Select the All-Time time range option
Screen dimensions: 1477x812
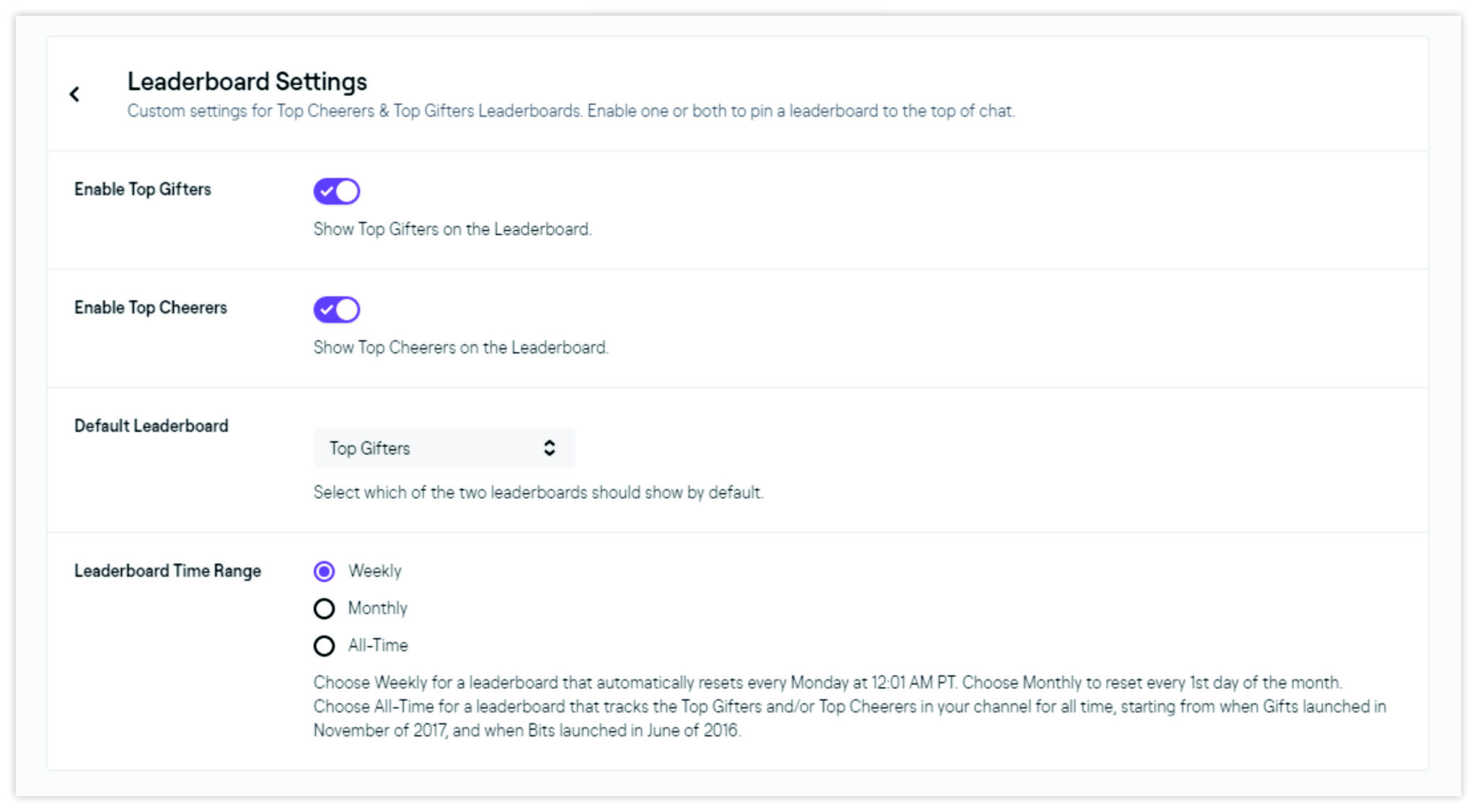[325, 645]
